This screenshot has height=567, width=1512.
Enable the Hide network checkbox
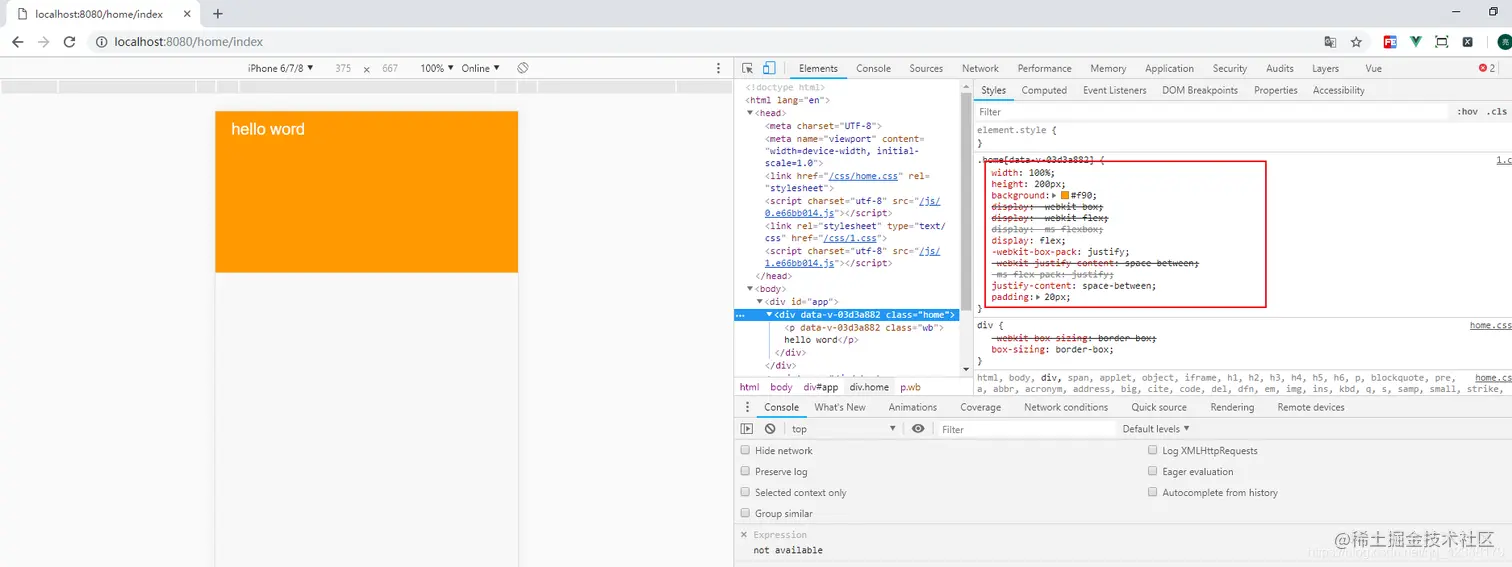(745, 450)
